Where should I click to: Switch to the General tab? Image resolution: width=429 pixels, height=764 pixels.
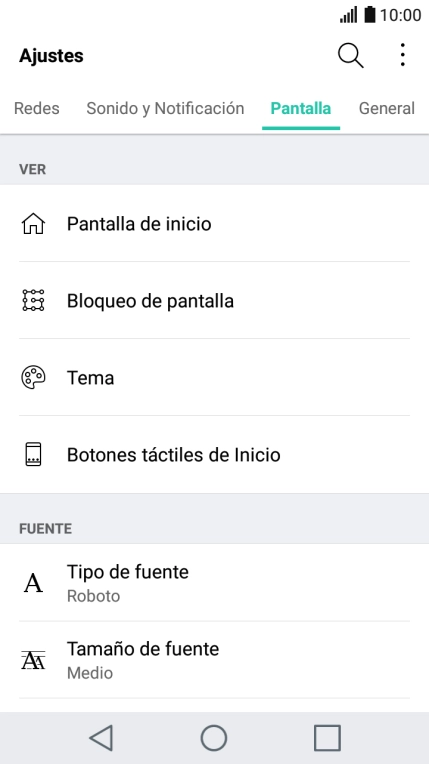click(x=387, y=108)
